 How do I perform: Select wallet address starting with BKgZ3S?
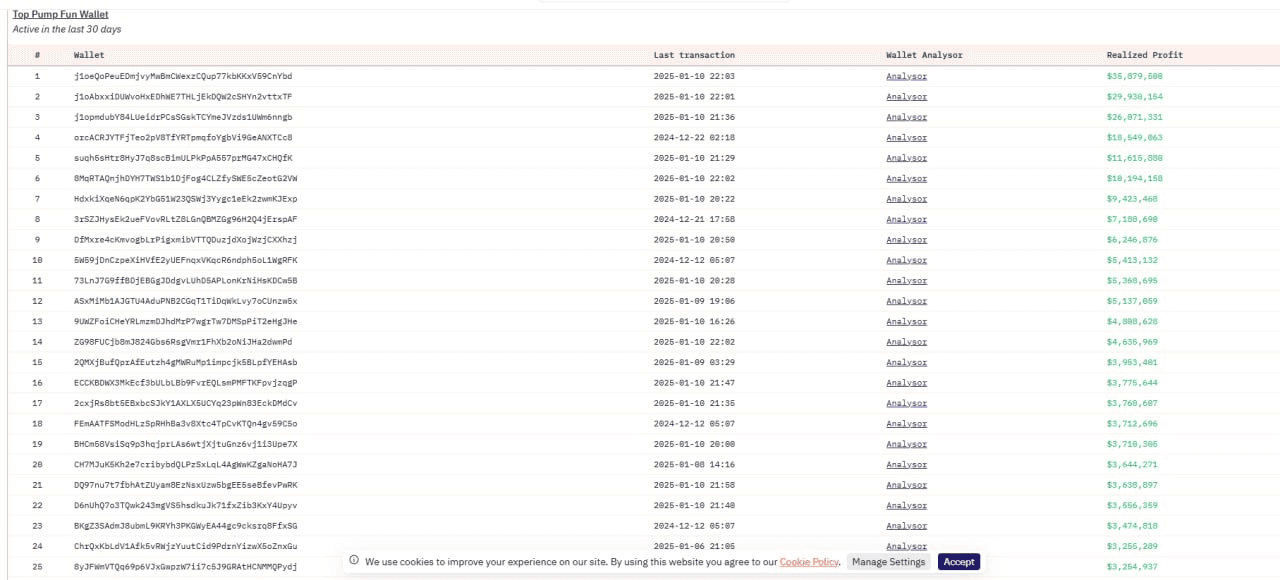pyautogui.click(x=185, y=526)
